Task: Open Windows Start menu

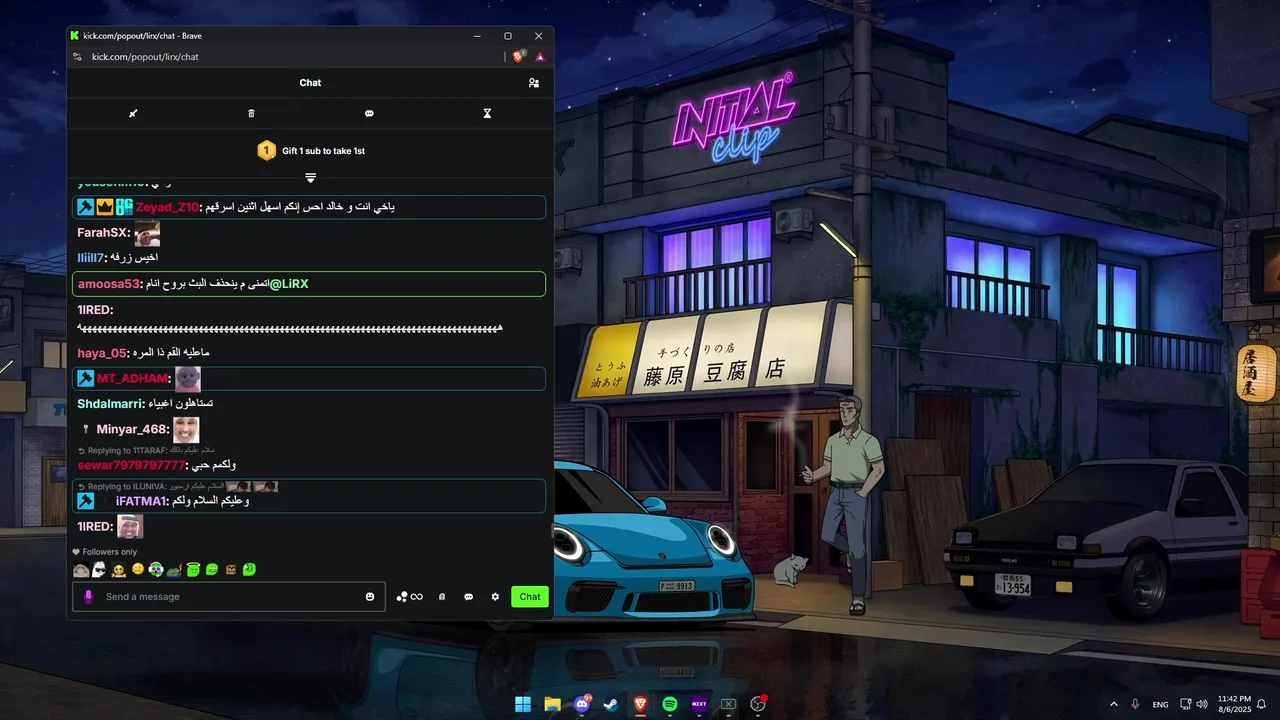Action: click(x=523, y=704)
